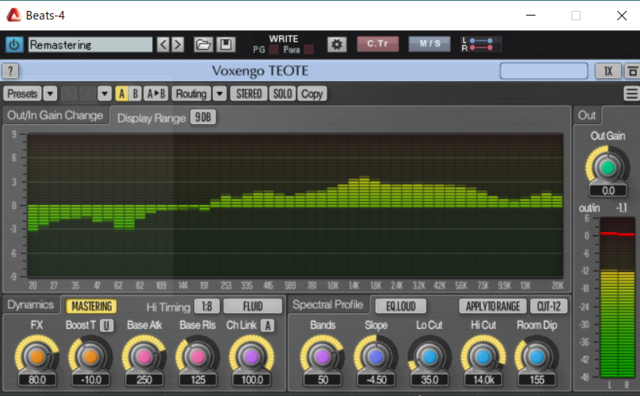Click the Out Gain 0.0 value field
Viewport: 640px width, 396px height.
coord(608,190)
